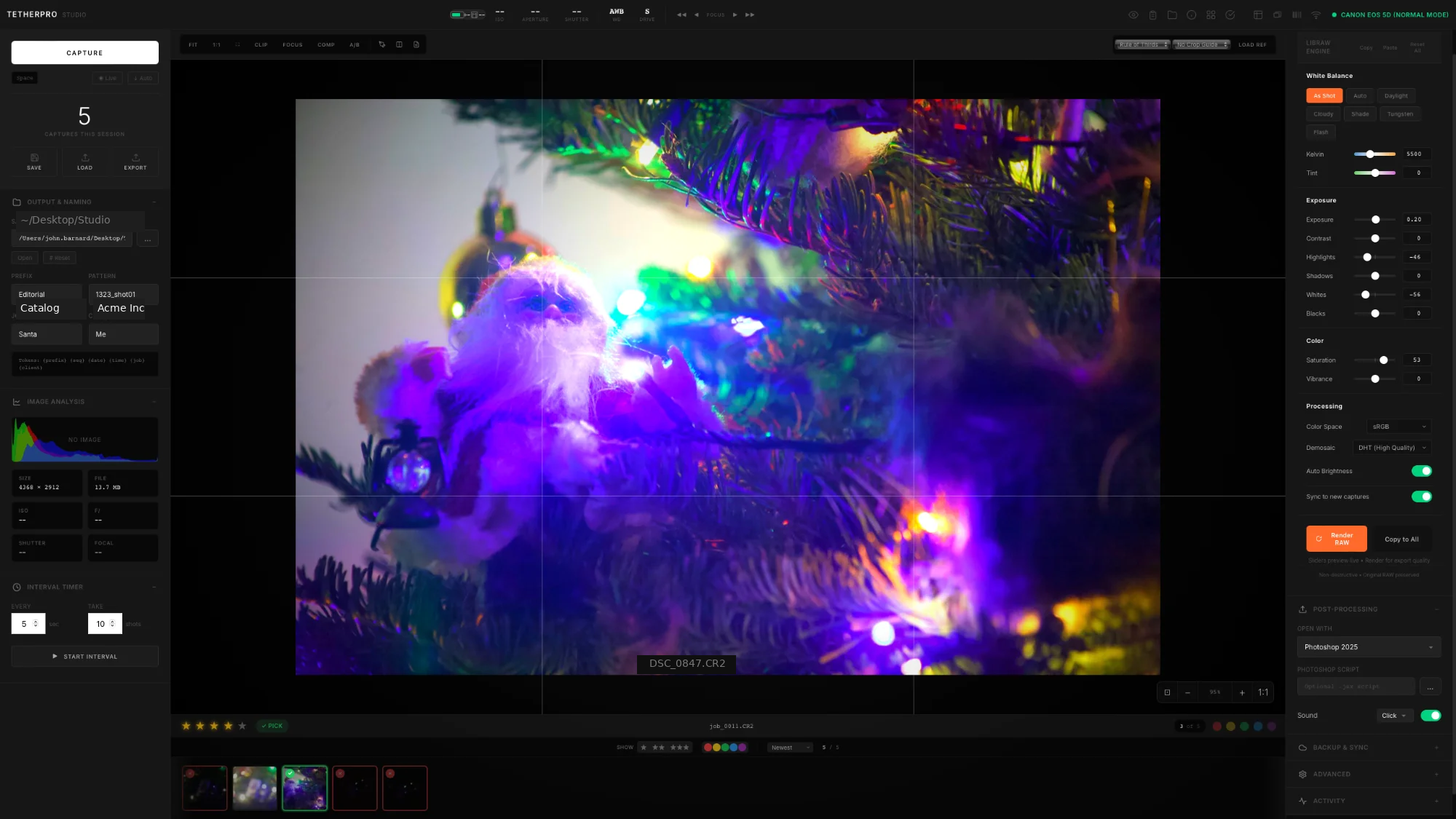Viewport: 1456px width, 819px height.
Task: Click the tag icon in viewer toolbar
Action: pos(381,44)
